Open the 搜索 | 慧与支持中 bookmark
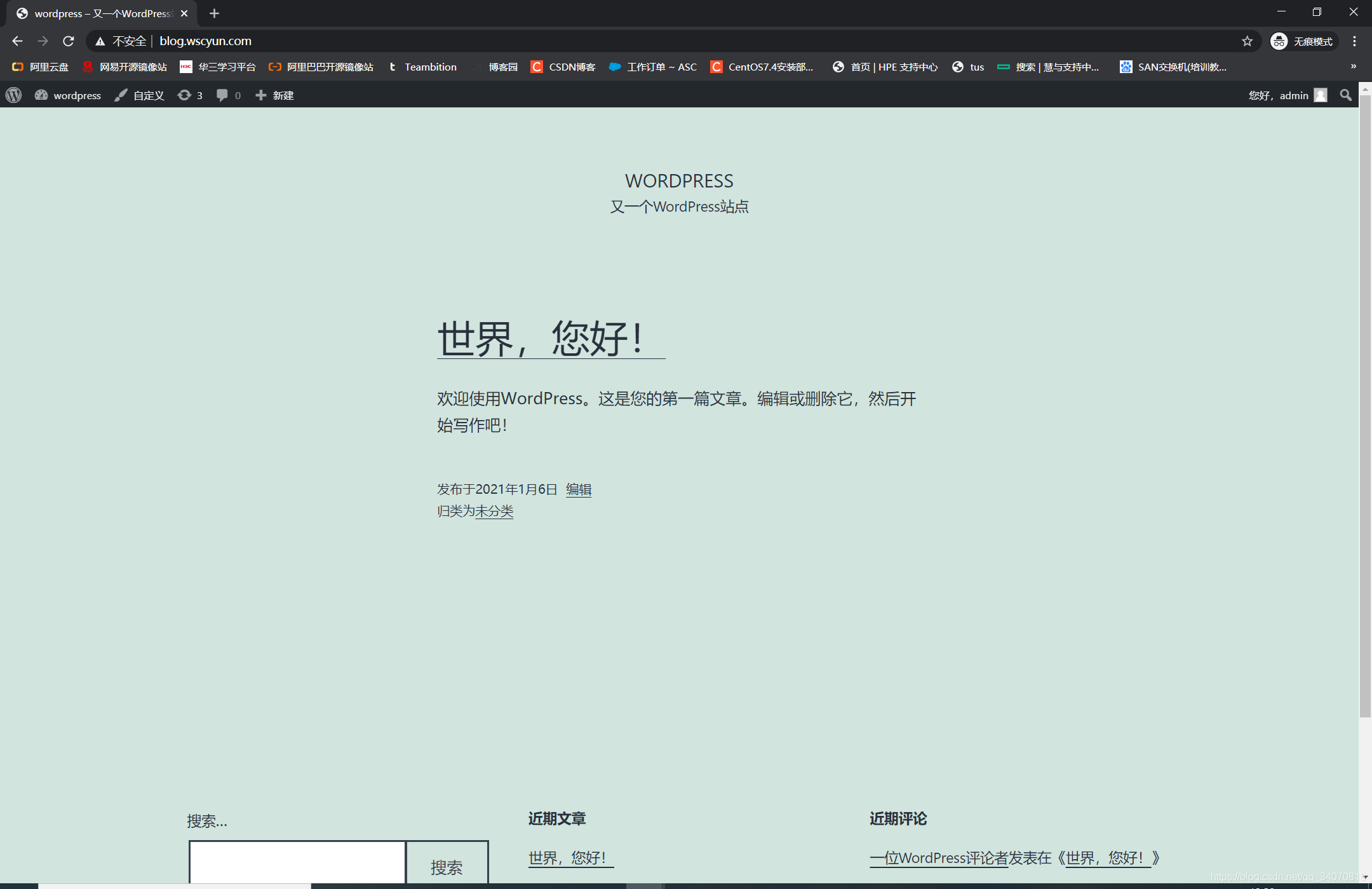 (x=1049, y=67)
